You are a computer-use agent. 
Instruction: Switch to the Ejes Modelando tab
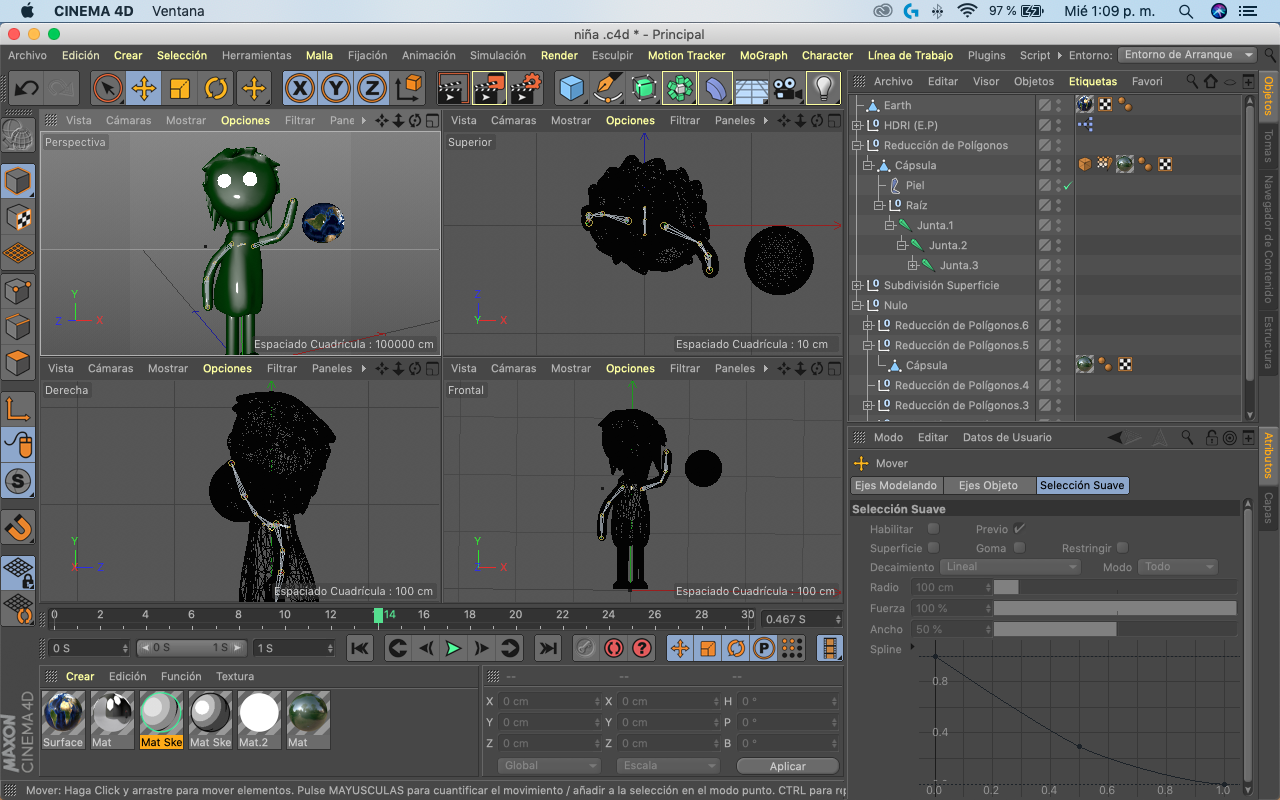point(895,485)
